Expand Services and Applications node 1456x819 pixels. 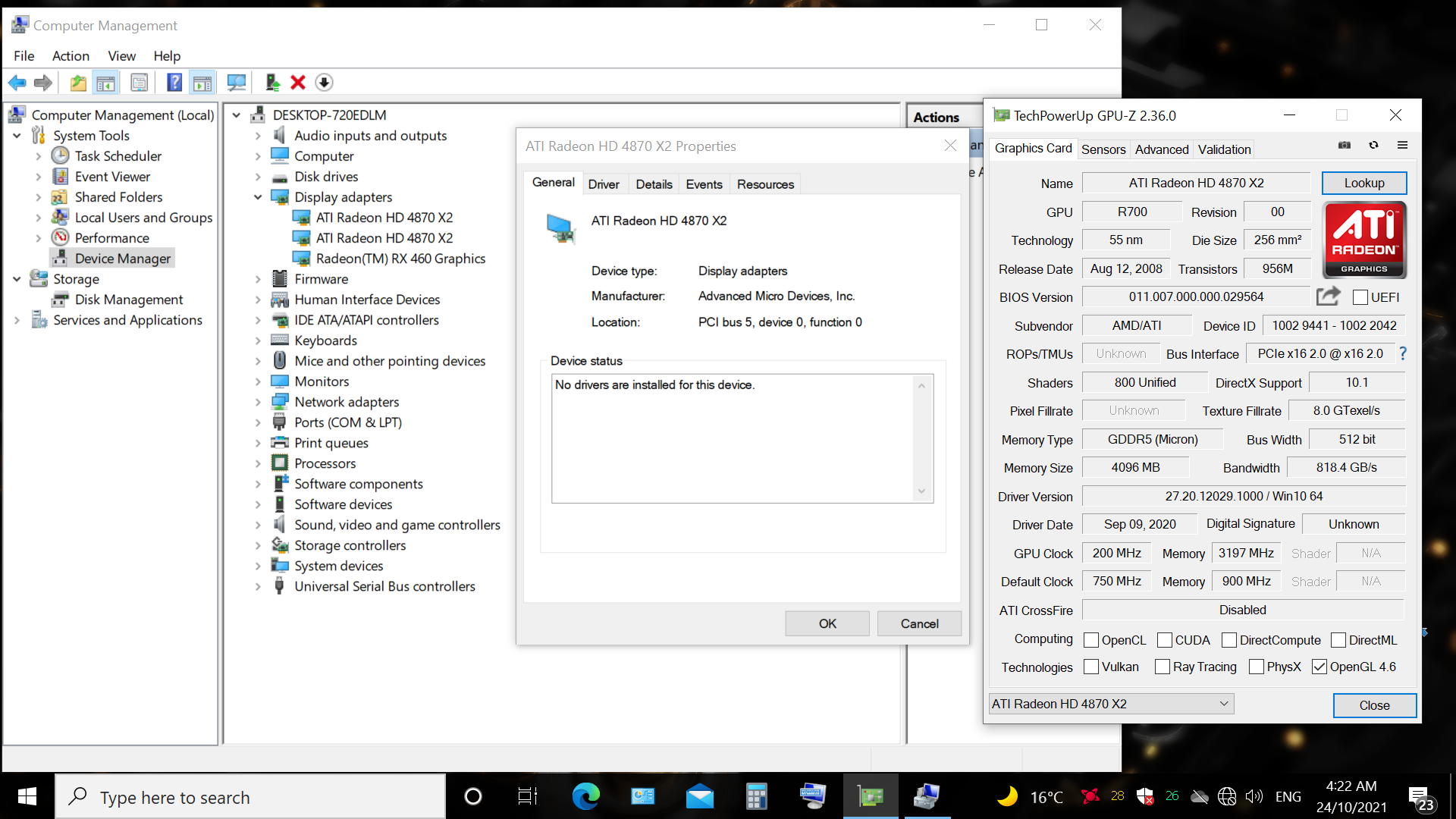(17, 320)
